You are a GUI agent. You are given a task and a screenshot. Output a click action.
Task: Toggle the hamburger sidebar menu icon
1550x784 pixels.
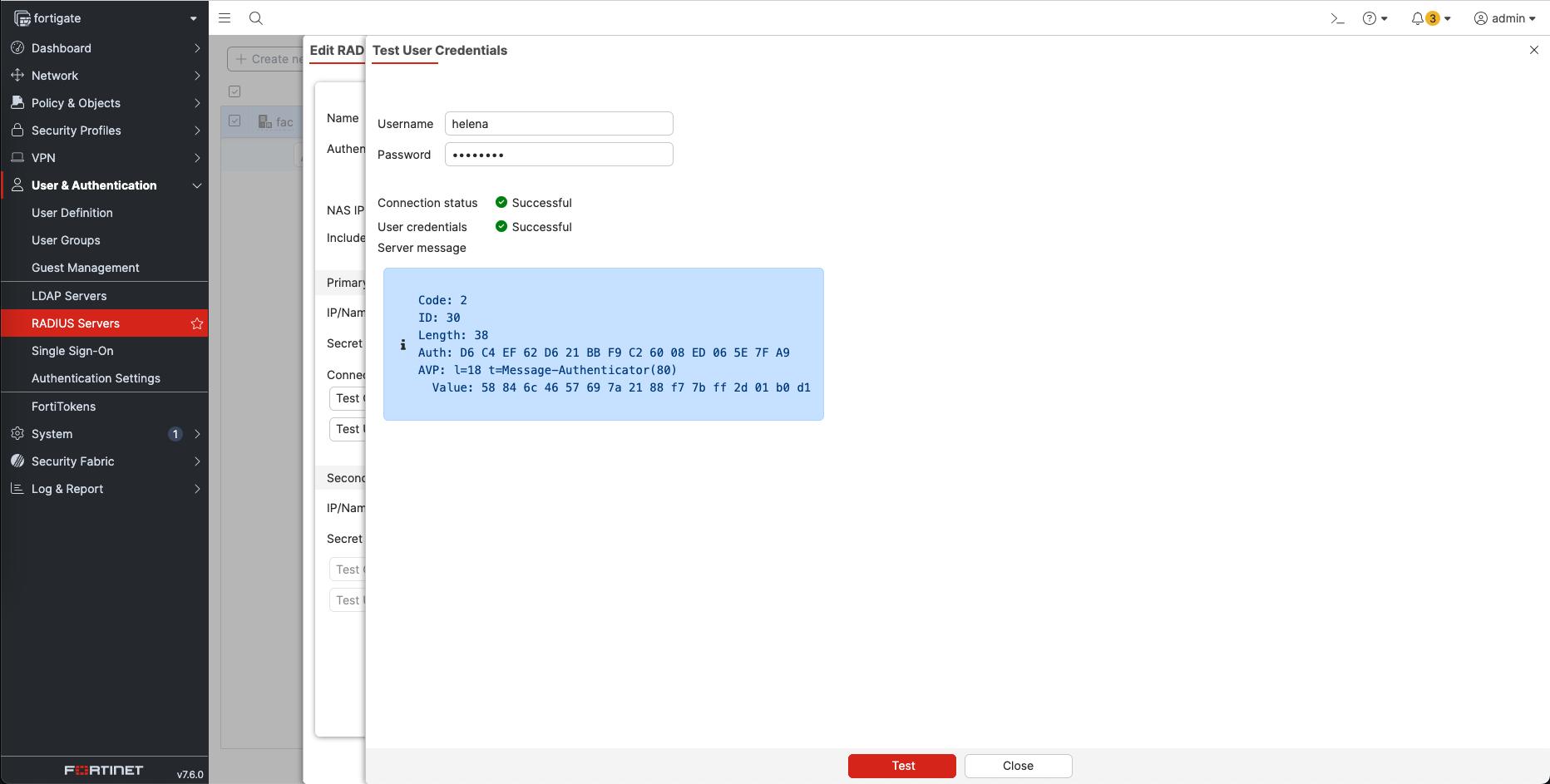coord(225,18)
